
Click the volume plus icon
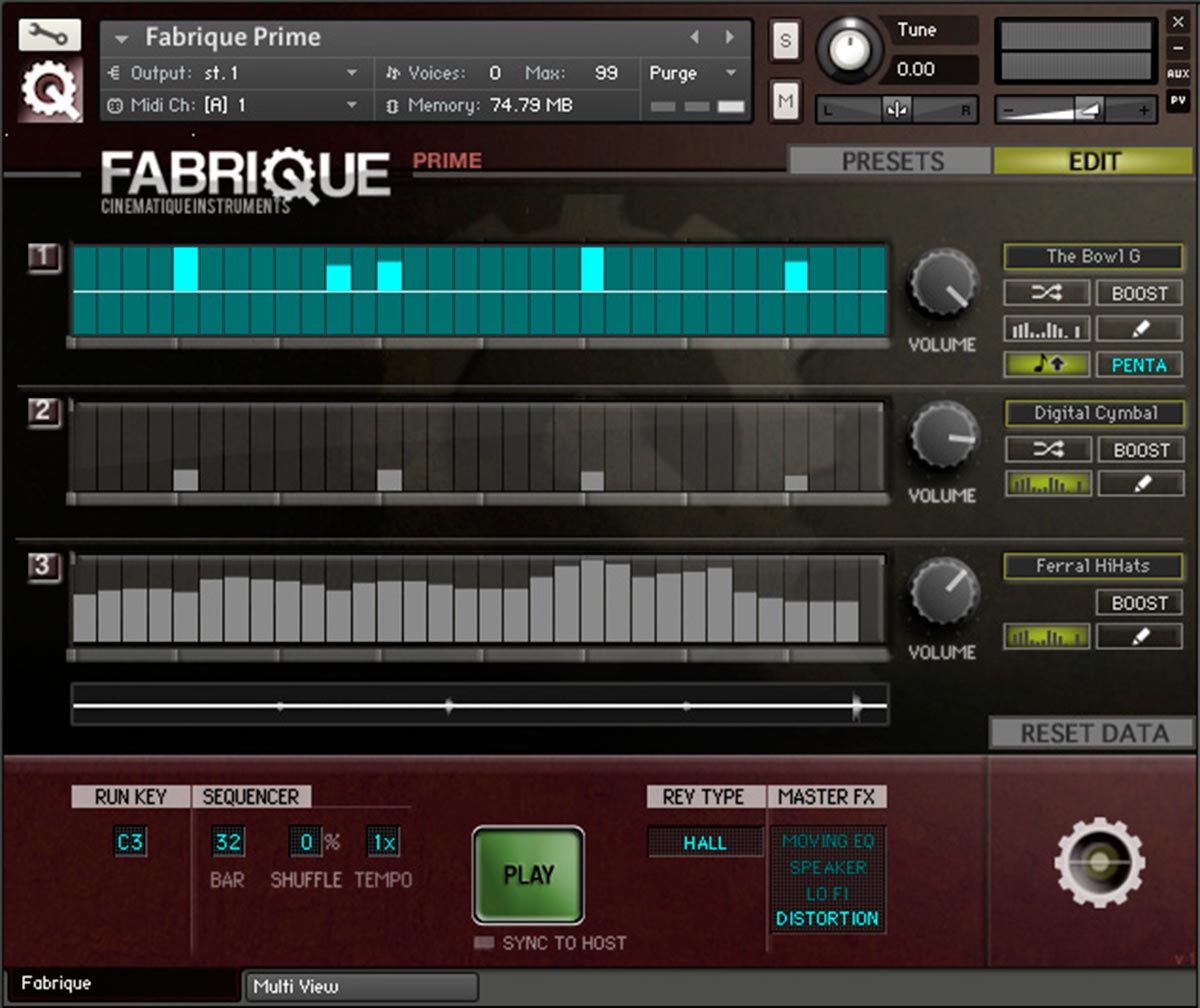(1143, 111)
